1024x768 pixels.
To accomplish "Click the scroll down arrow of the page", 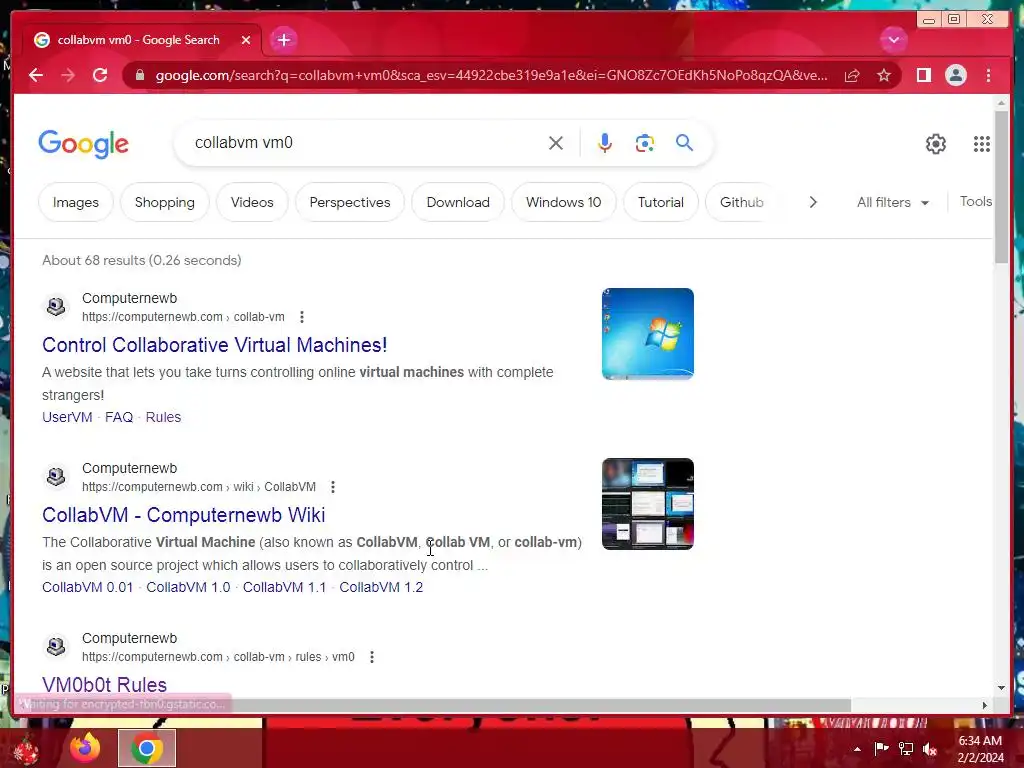I will pyautogui.click(x=1002, y=688).
